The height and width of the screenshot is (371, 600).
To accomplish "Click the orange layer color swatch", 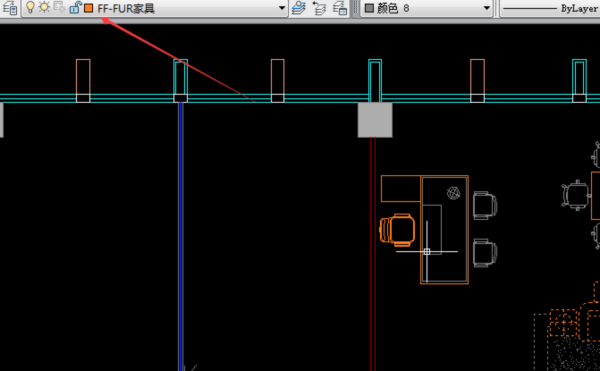I will tap(88, 8).
